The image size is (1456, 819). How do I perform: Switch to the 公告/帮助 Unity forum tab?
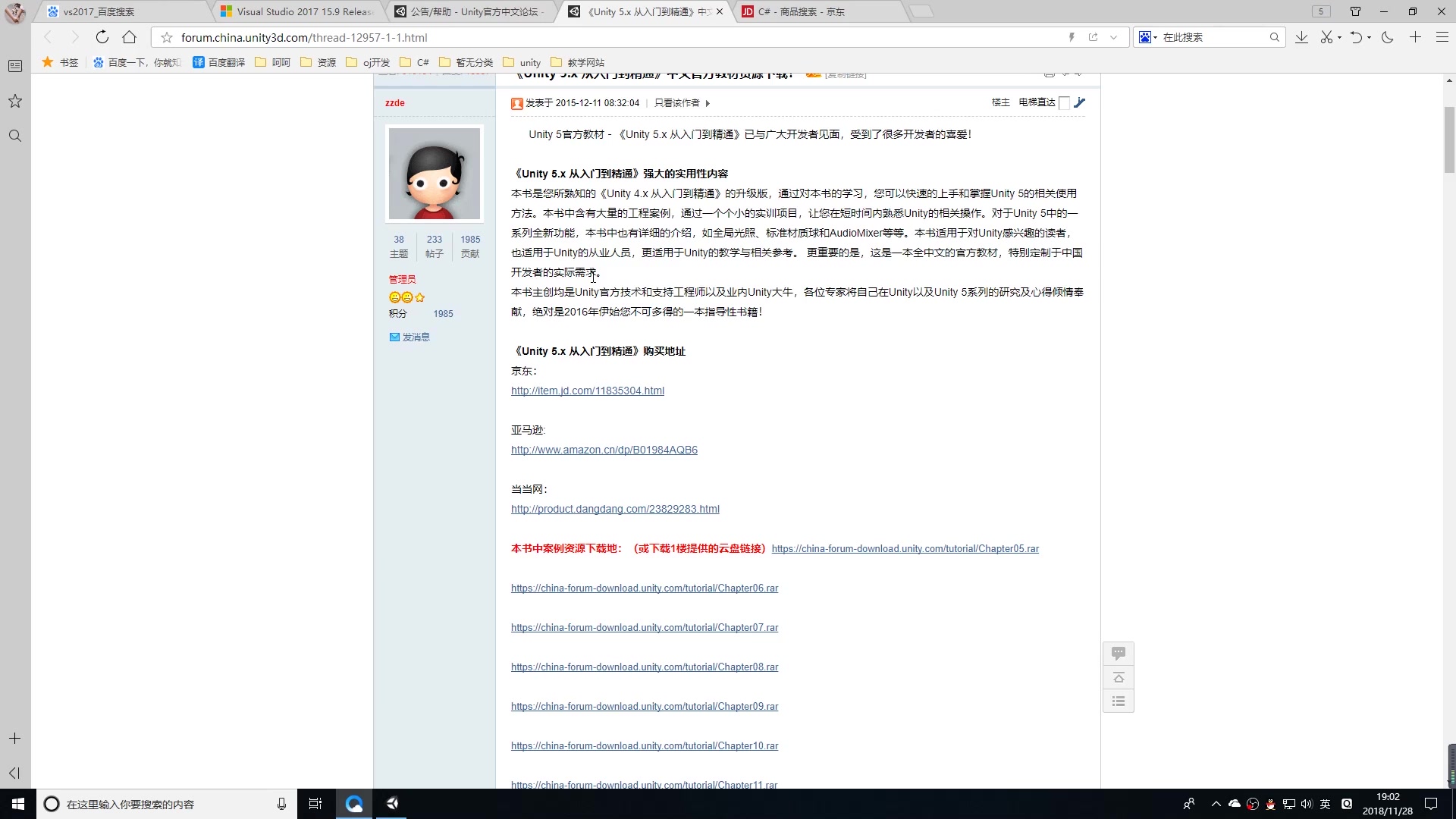click(470, 11)
